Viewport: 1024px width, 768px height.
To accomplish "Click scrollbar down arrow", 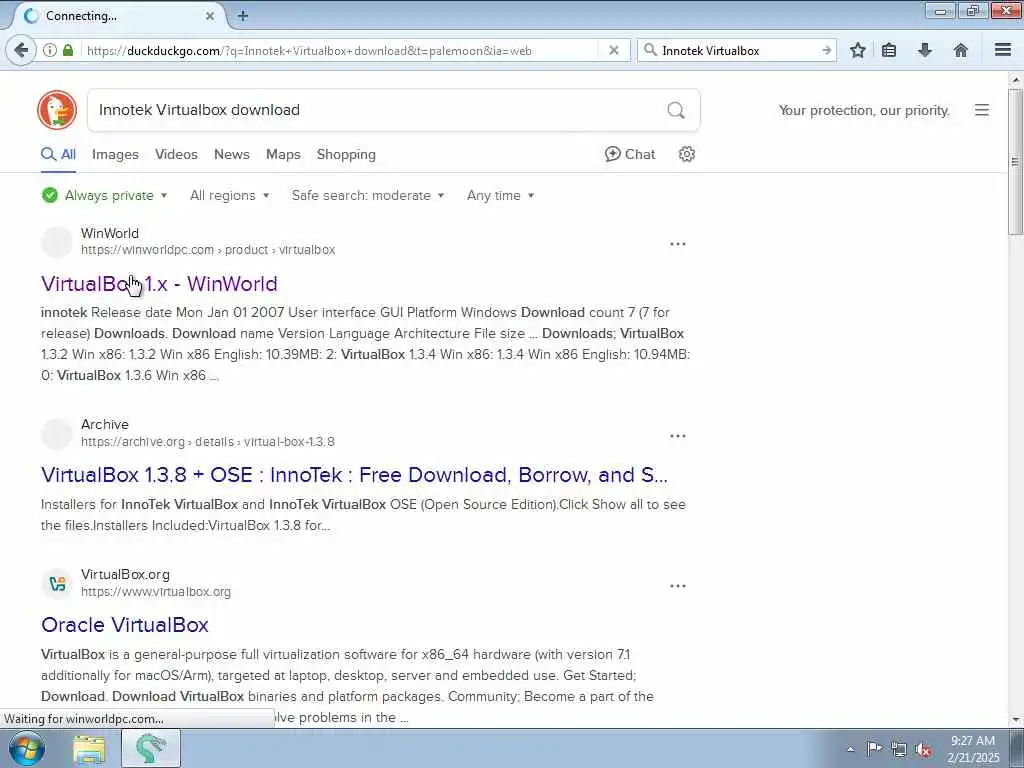I will click(1015, 720).
